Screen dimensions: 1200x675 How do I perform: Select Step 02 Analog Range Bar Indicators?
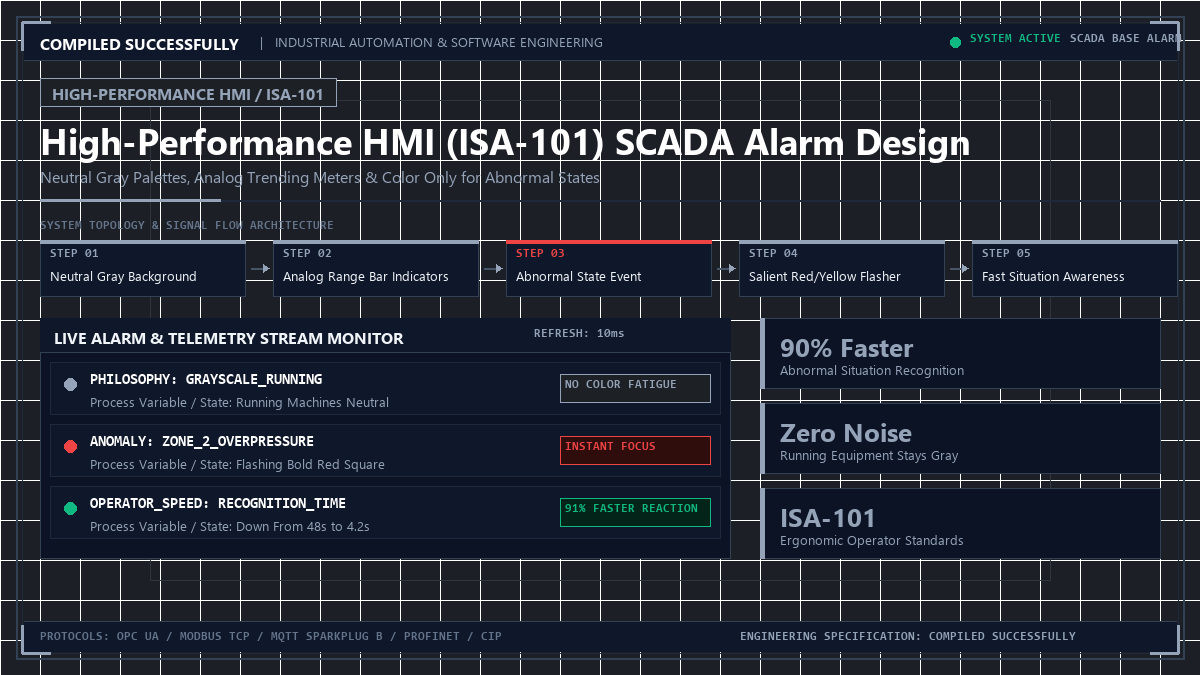[x=376, y=268]
